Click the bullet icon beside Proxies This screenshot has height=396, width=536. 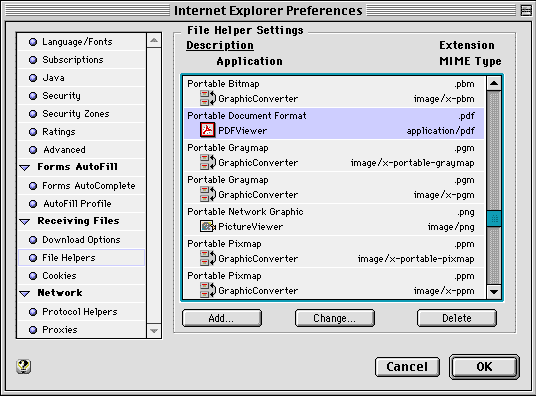coord(33,330)
